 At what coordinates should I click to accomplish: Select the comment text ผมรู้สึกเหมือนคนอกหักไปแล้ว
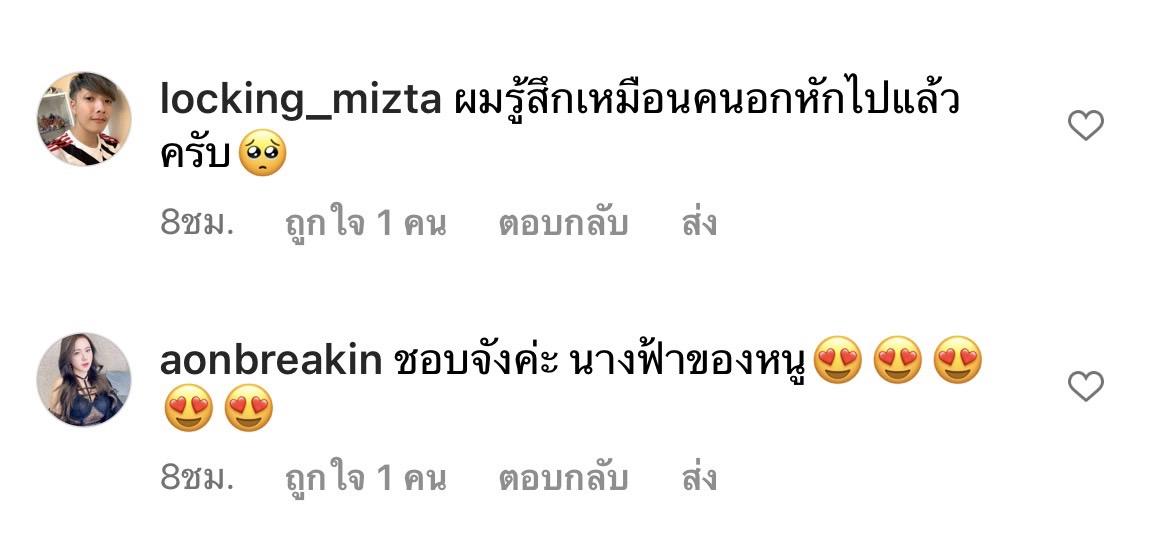tap(707, 99)
